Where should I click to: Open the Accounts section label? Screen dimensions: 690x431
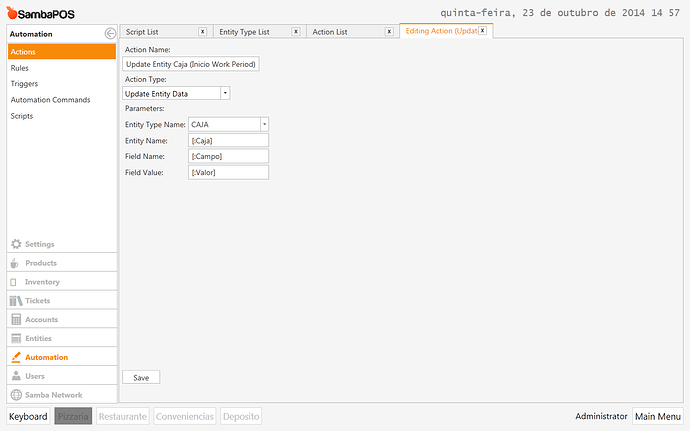pyautogui.click(x=41, y=320)
